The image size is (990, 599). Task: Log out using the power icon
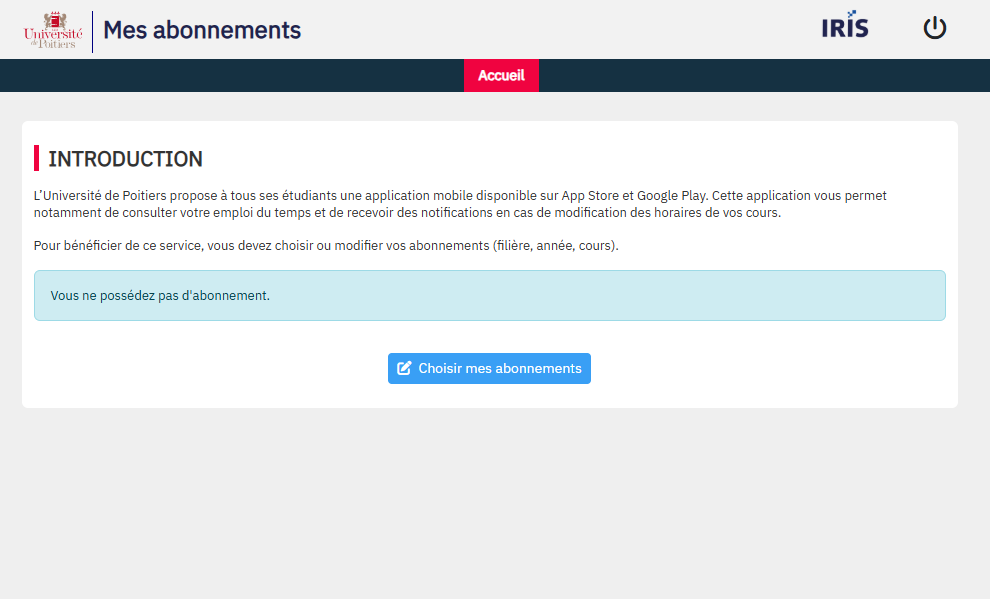(934, 28)
